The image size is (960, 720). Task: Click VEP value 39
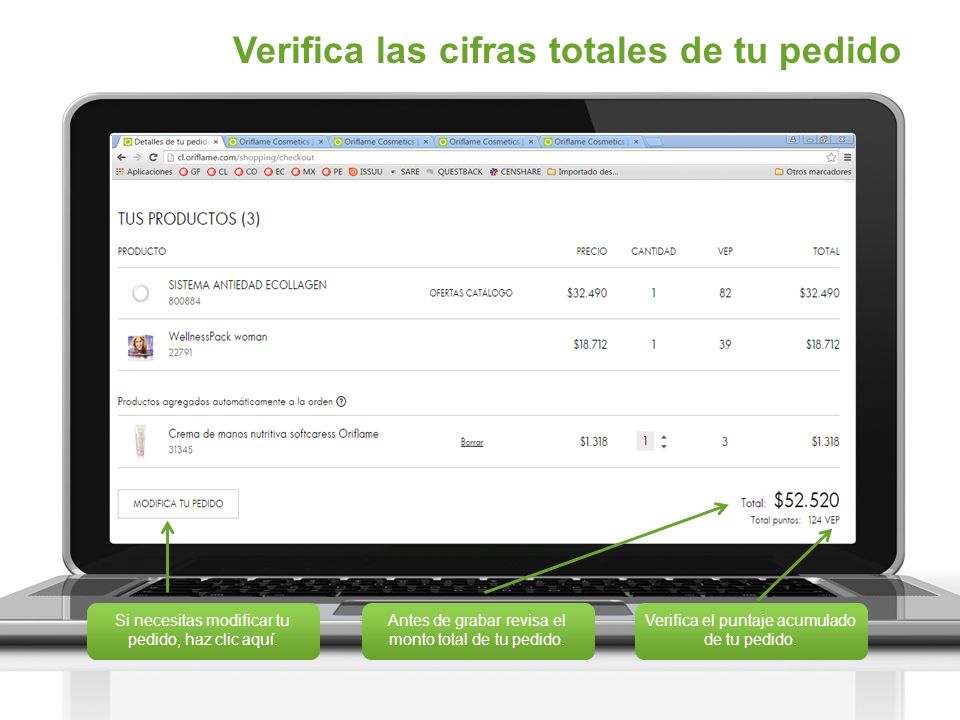[x=725, y=345]
